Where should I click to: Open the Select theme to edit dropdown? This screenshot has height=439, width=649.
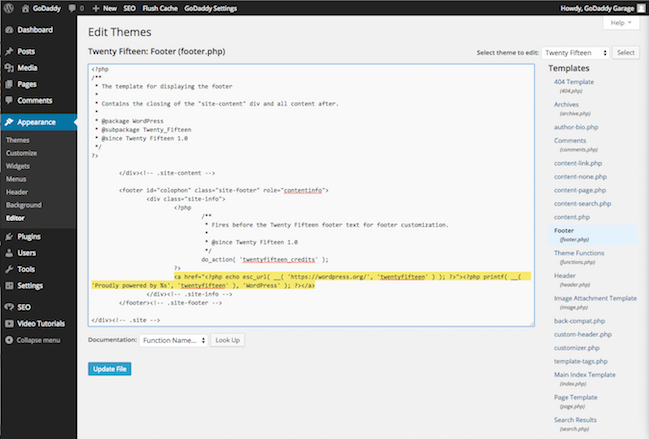pos(575,53)
